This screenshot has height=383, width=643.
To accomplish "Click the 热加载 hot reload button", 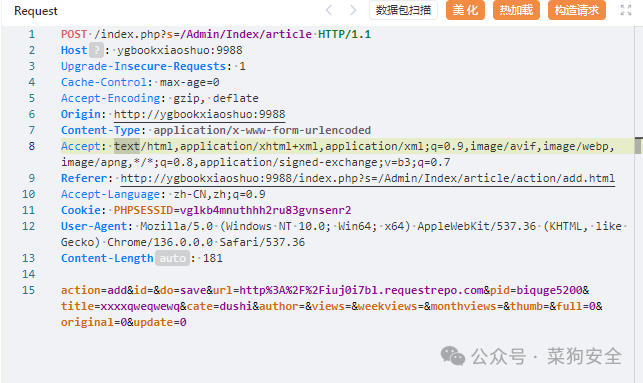I will pos(516,10).
